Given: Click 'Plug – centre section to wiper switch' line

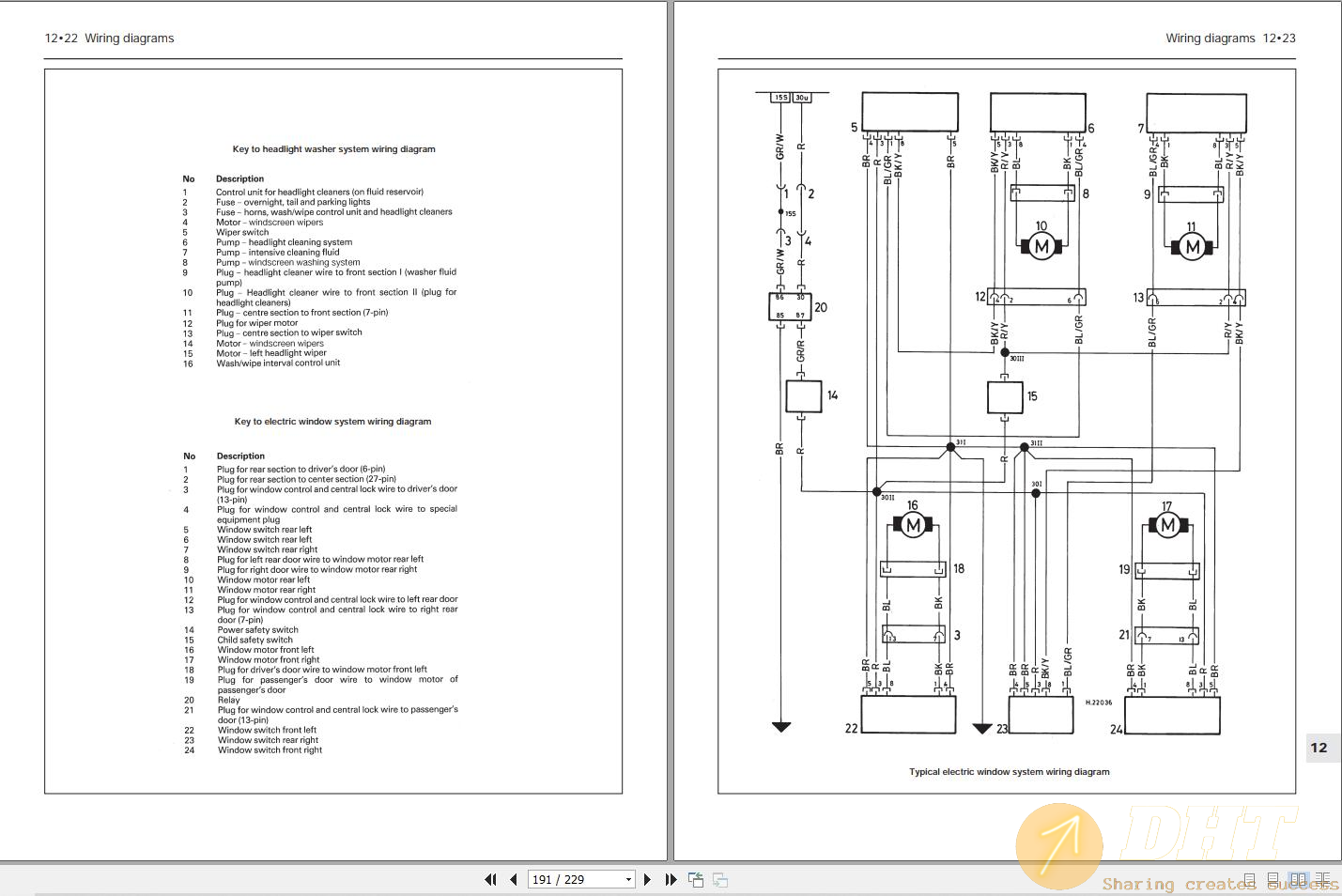Looking at the screenshot, I should point(289,332).
